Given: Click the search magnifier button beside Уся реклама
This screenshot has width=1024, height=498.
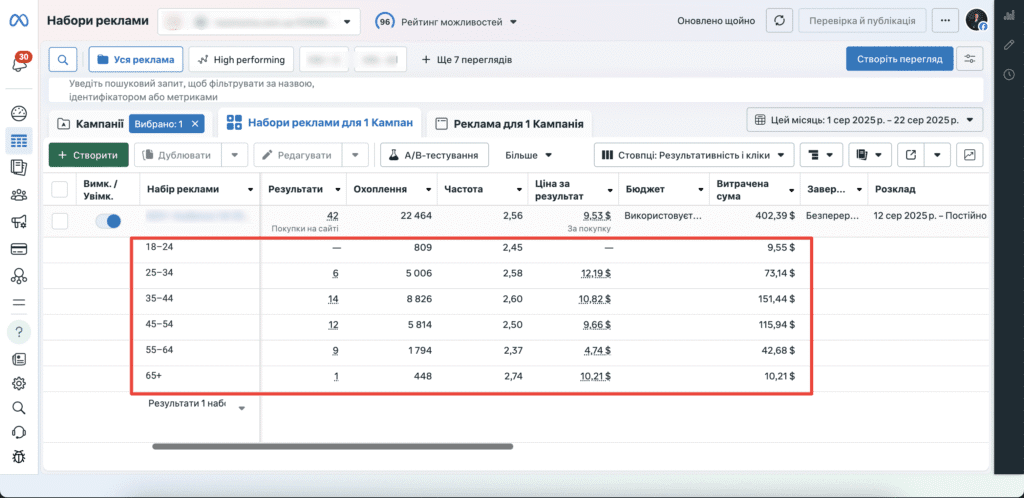Looking at the screenshot, I should click(63, 59).
